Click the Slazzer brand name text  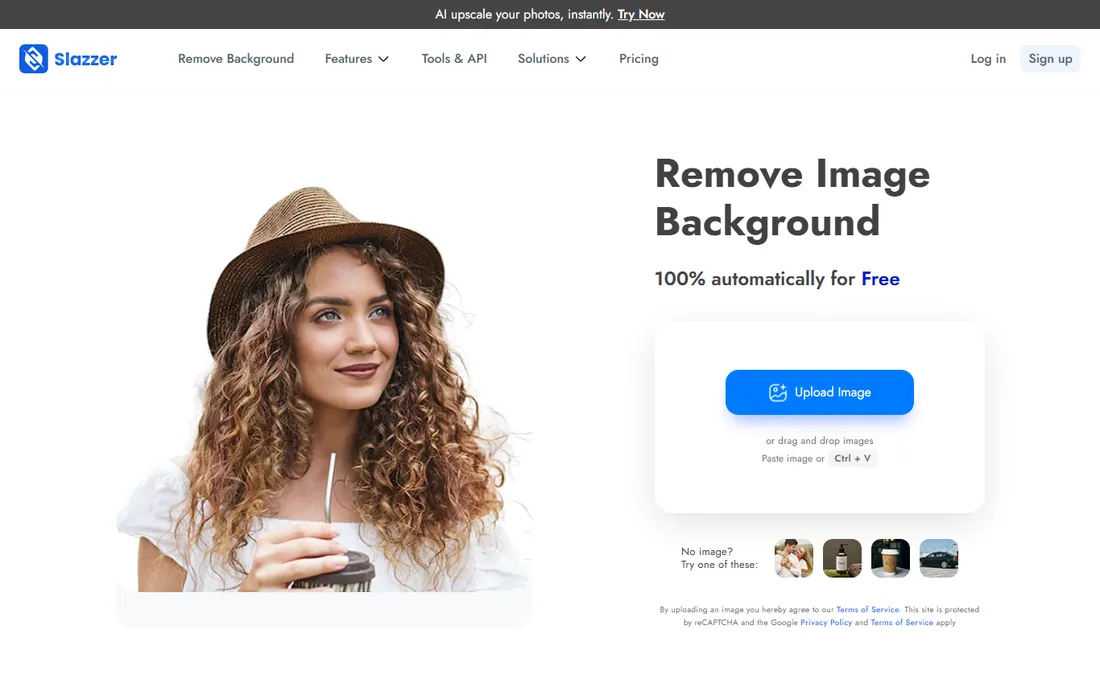point(86,59)
